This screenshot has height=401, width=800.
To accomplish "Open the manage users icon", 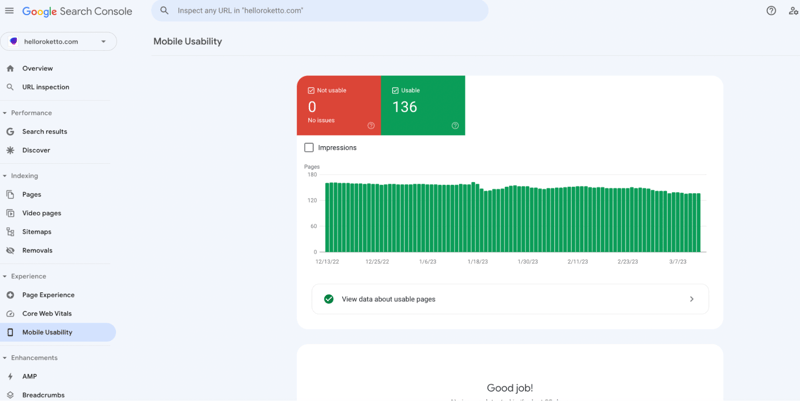I will pyautogui.click(x=792, y=11).
